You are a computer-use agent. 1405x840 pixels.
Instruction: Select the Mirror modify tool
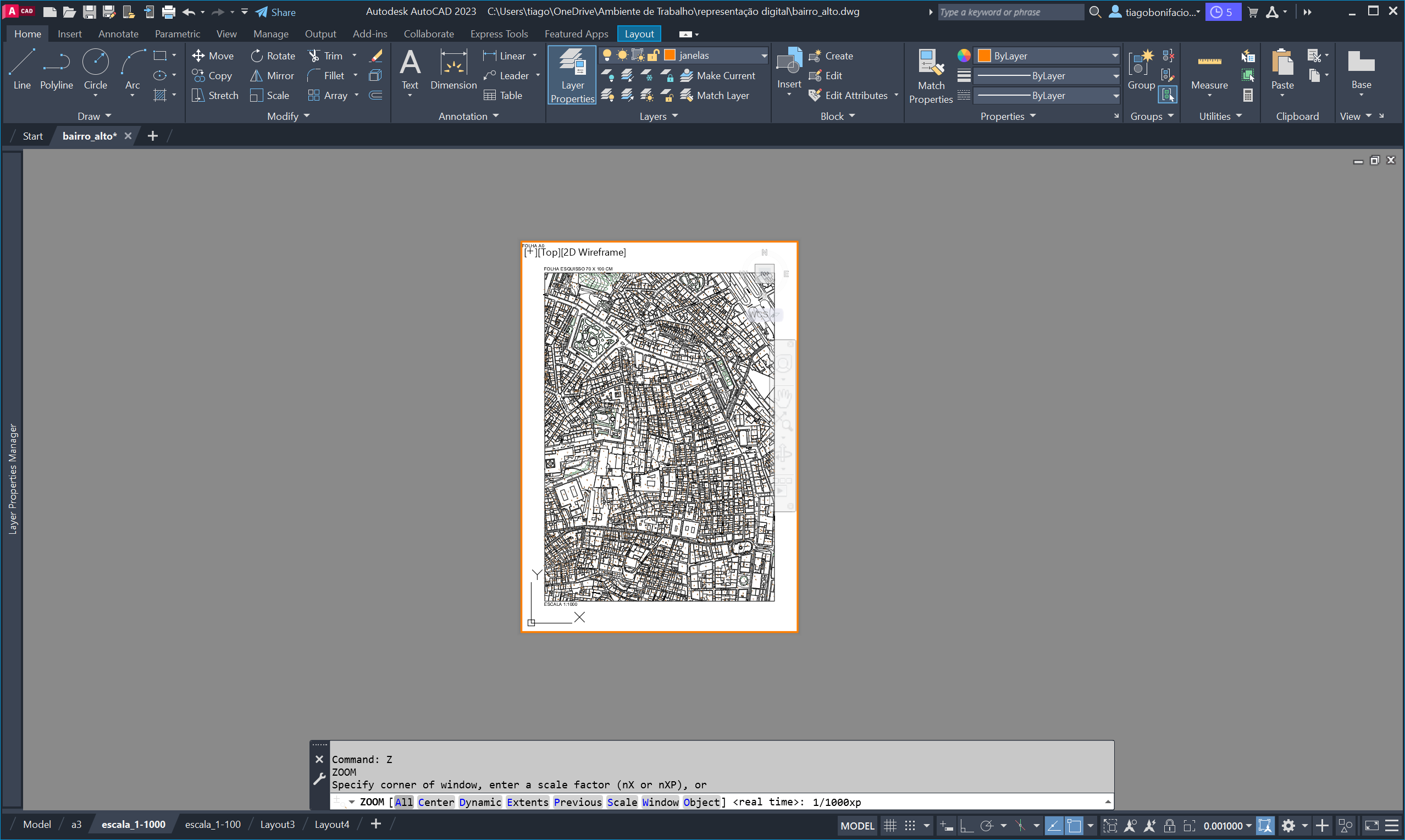click(x=272, y=75)
